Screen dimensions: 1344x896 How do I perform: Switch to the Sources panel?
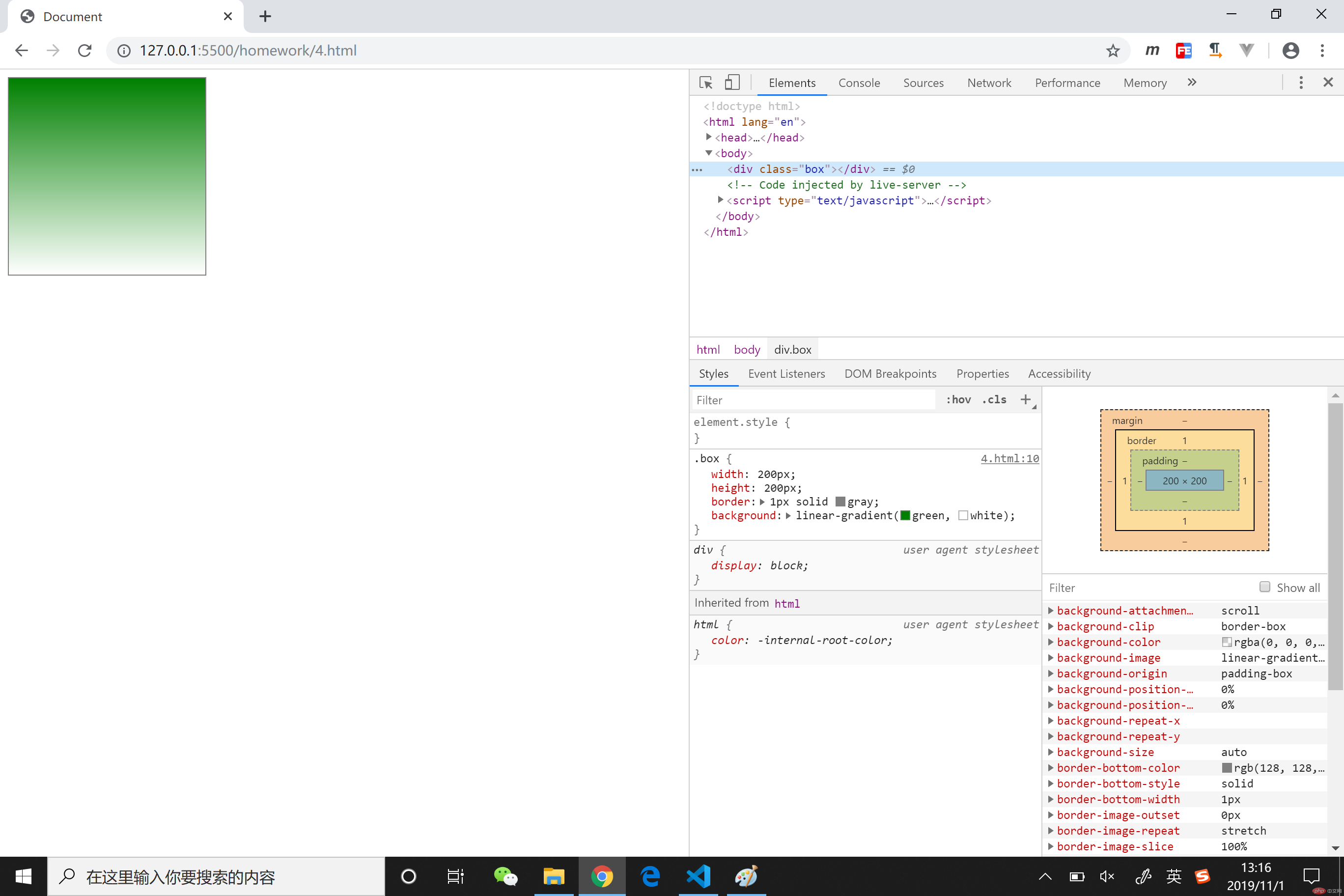(x=923, y=83)
